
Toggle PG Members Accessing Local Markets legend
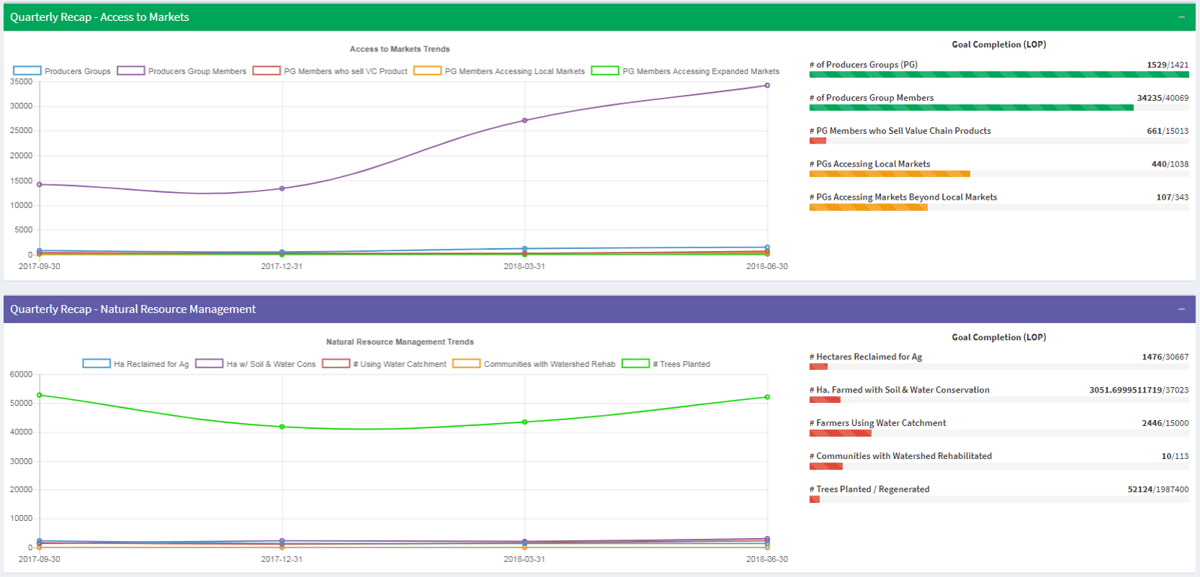tap(499, 72)
